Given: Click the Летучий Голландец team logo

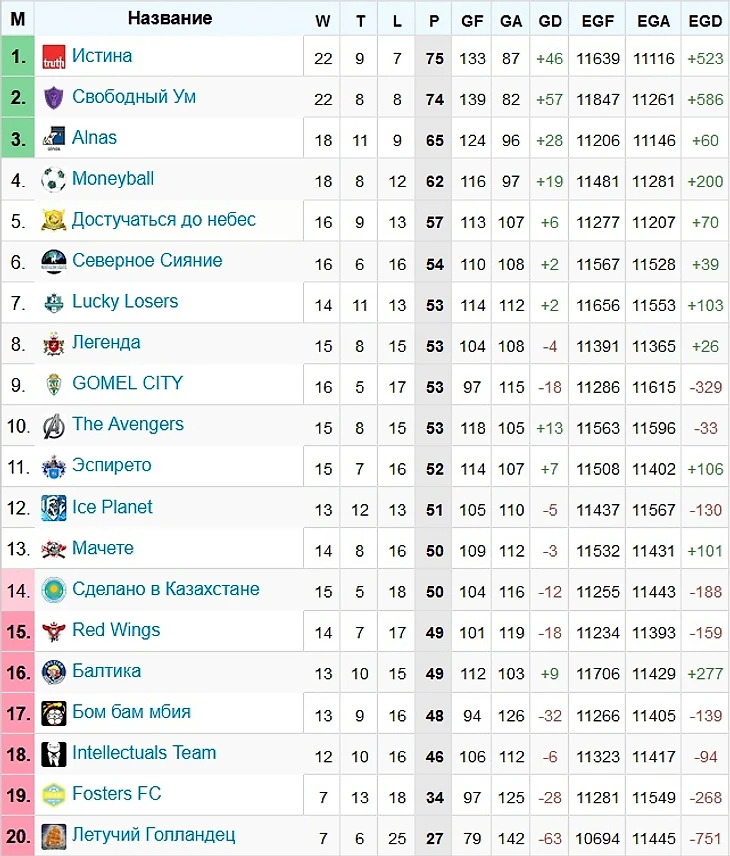Looking at the screenshot, I should [54, 836].
